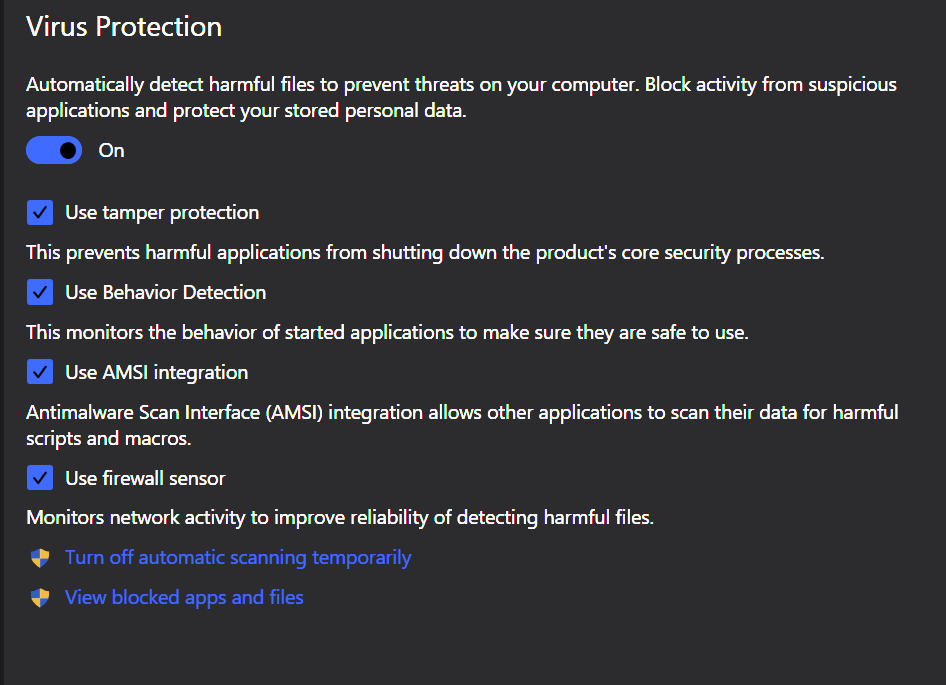Click the firewall sensor description sentence
Image resolution: width=946 pixels, height=685 pixels.
click(340, 518)
